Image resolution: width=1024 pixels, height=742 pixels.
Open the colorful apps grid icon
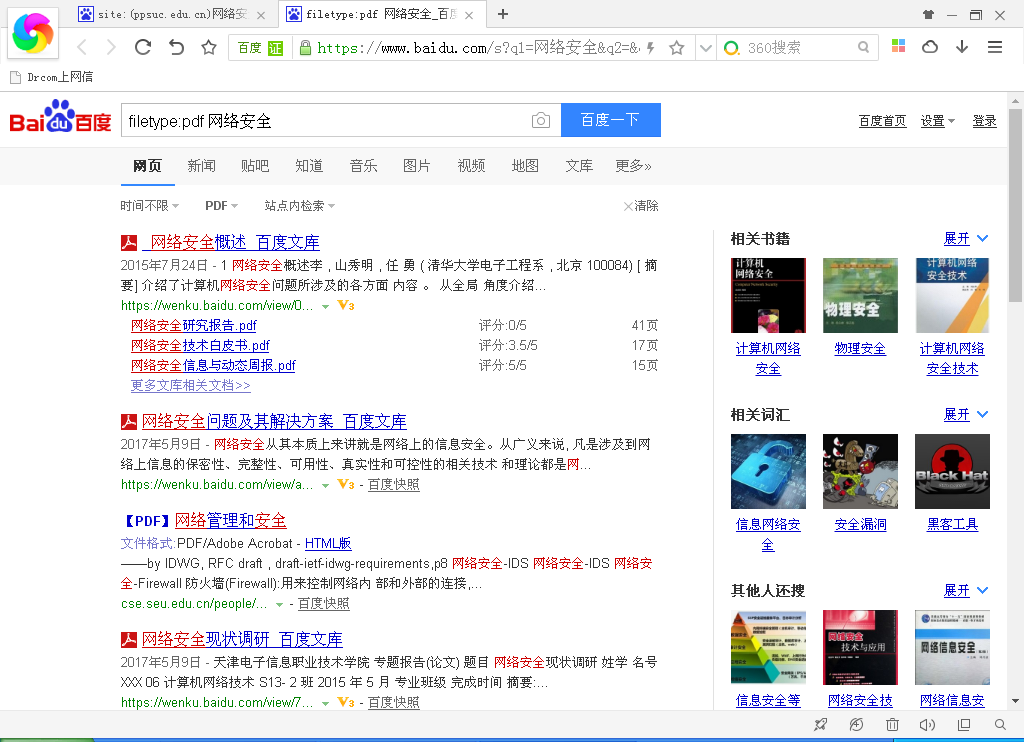click(899, 46)
